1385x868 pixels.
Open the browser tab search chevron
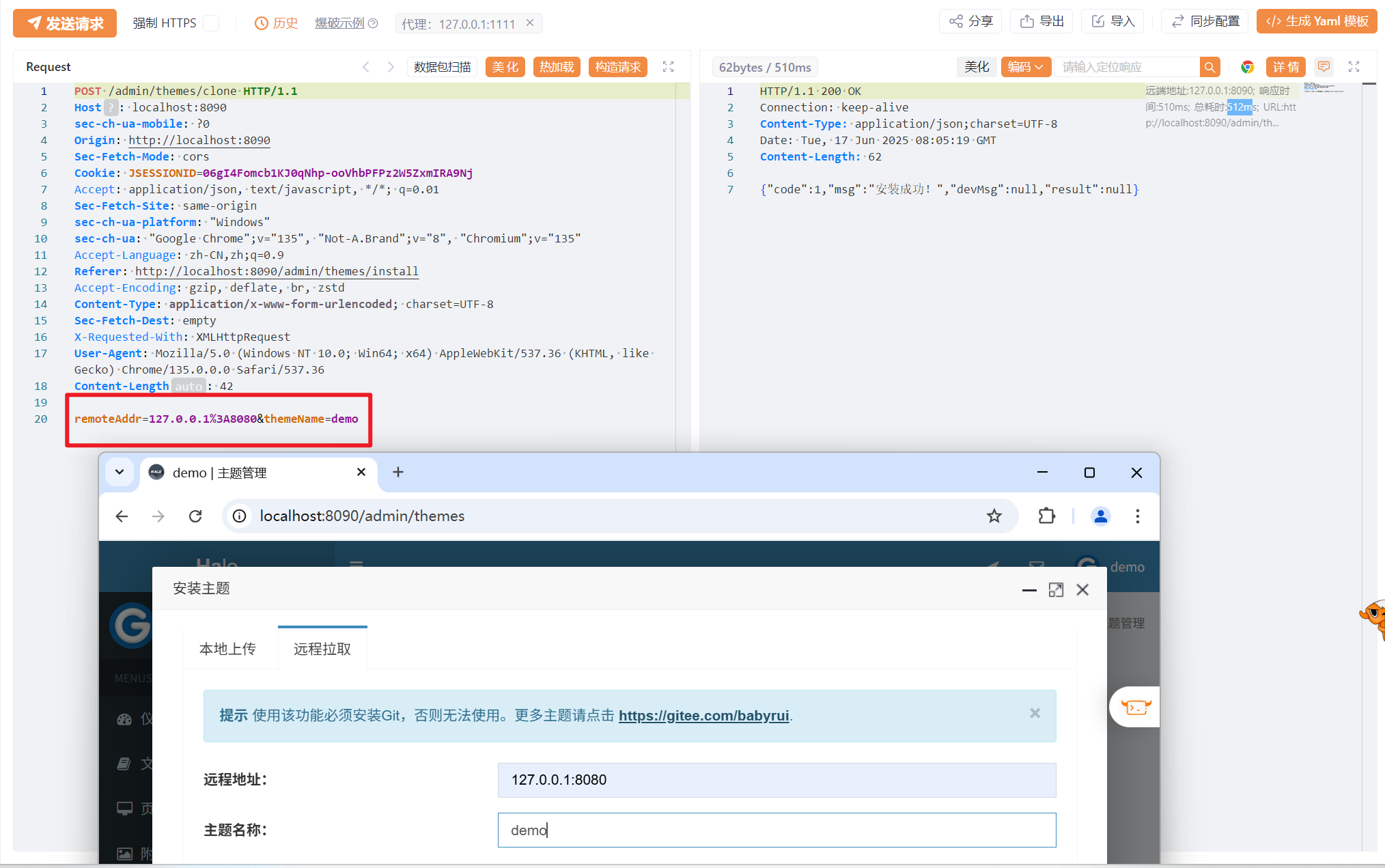pos(120,472)
